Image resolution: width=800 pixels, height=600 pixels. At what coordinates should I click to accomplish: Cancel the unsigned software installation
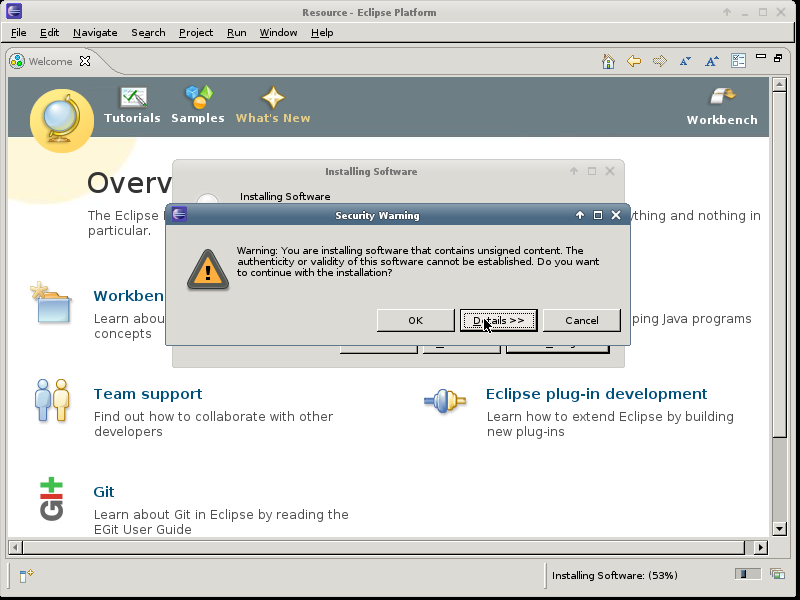582,320
